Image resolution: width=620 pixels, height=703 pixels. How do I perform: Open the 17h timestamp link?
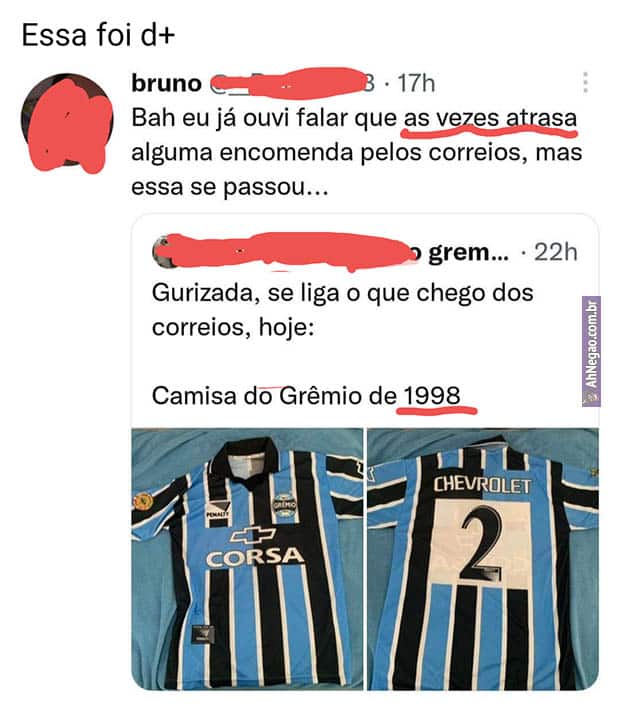tap(416, 83)
